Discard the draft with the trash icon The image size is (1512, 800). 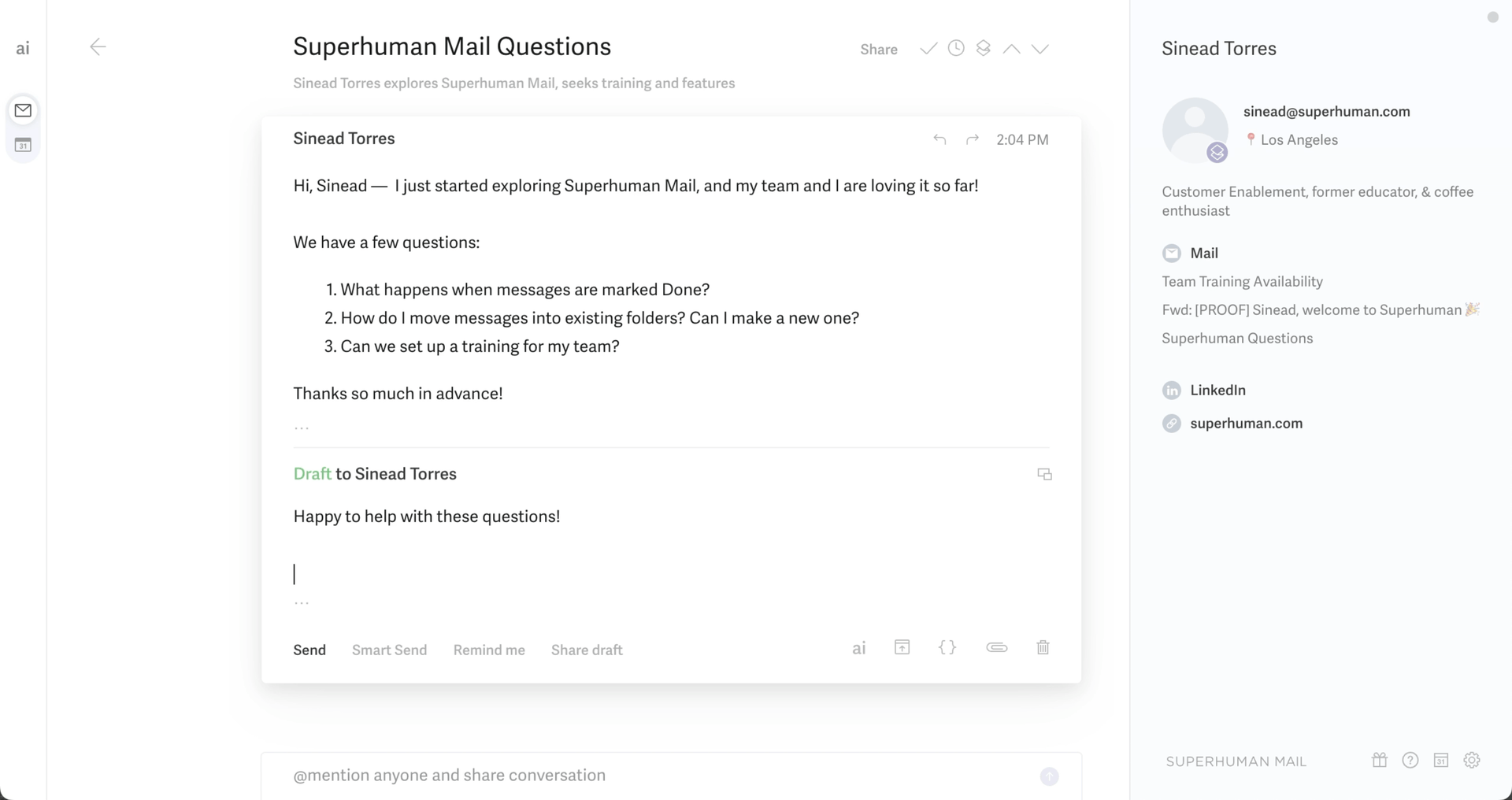(1043, 647)
